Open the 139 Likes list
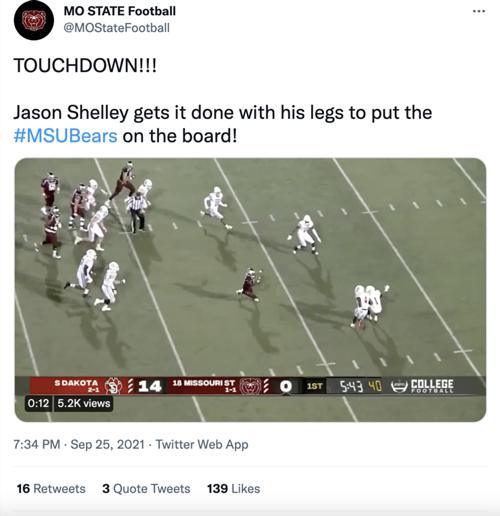The image size is (500, 516). pyautogui.click(x=233, y=489)
